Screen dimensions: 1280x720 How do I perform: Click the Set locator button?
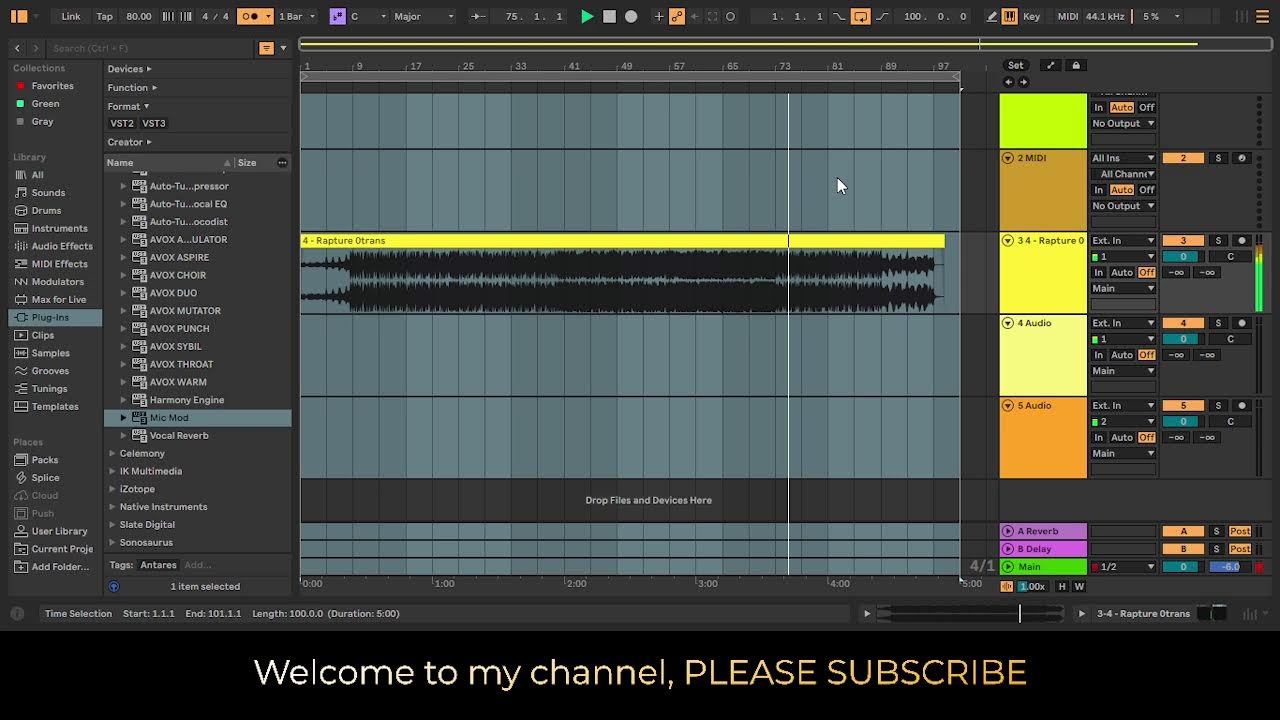pos(1015,66)
